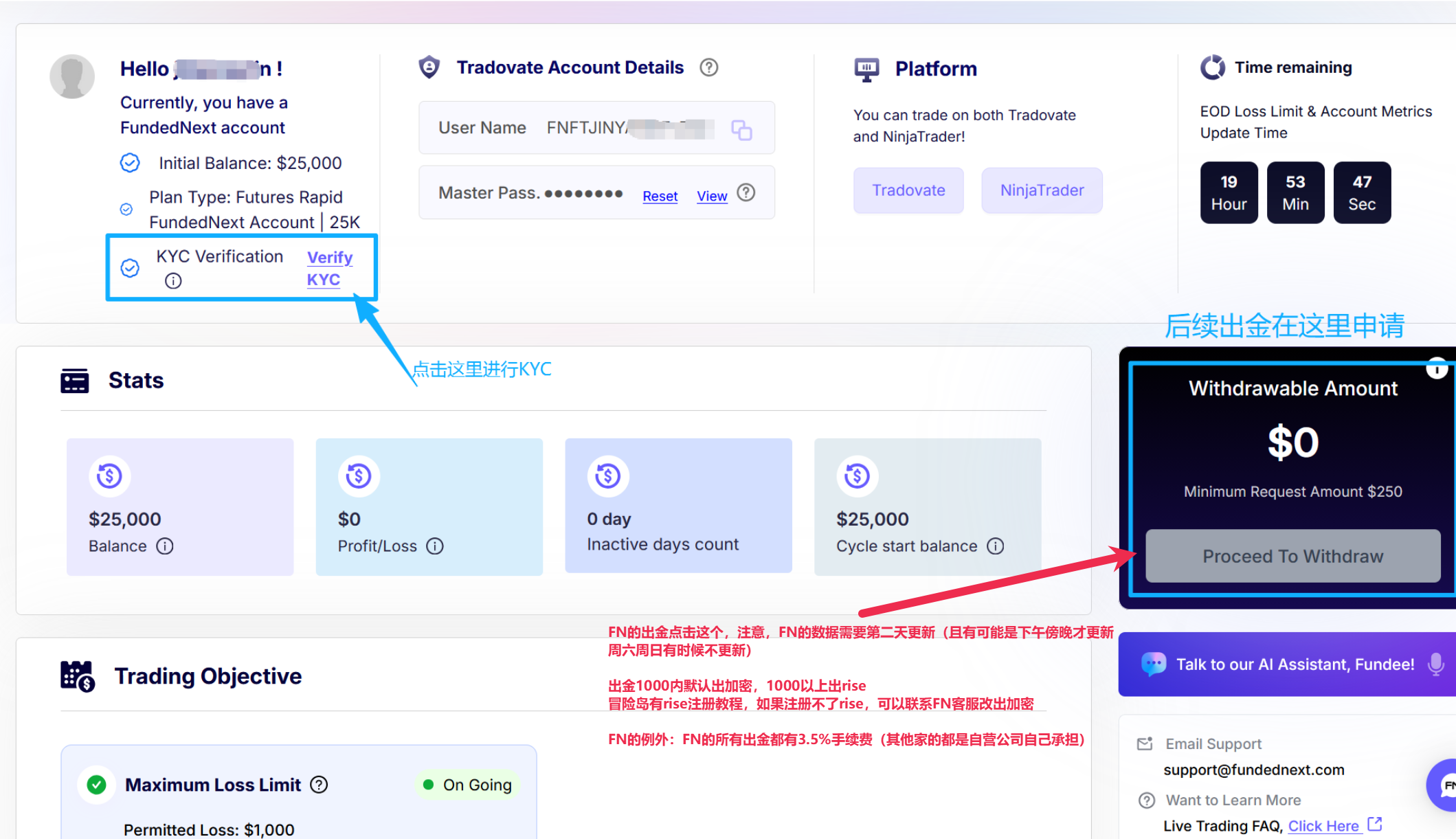Image resolution: width=1456 pixels, height=839 pixels.
Task: Select the NinjaTrader platform button
Action: (1042, 190)
